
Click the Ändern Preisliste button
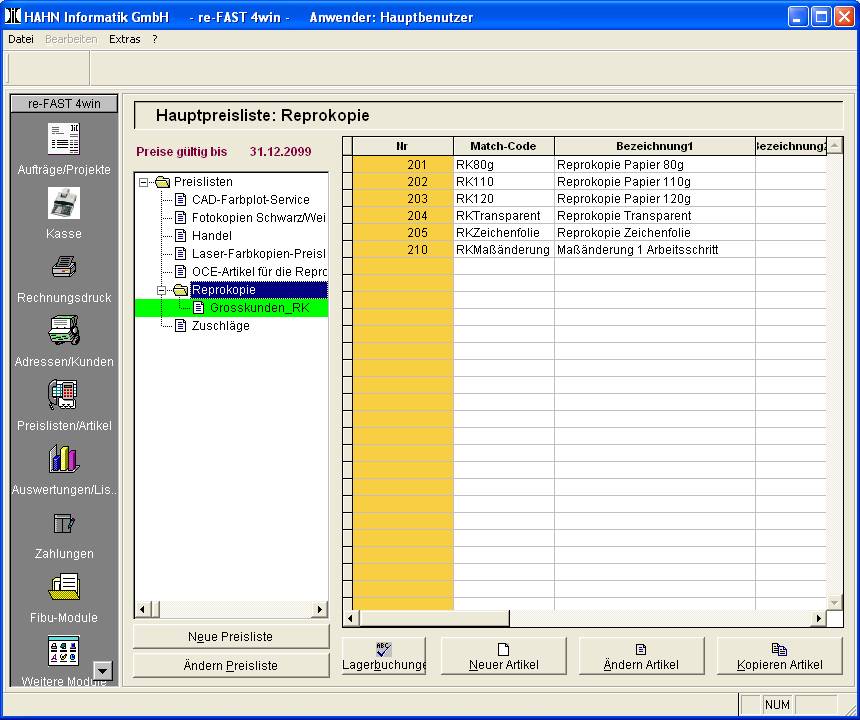tap(230, 665)
